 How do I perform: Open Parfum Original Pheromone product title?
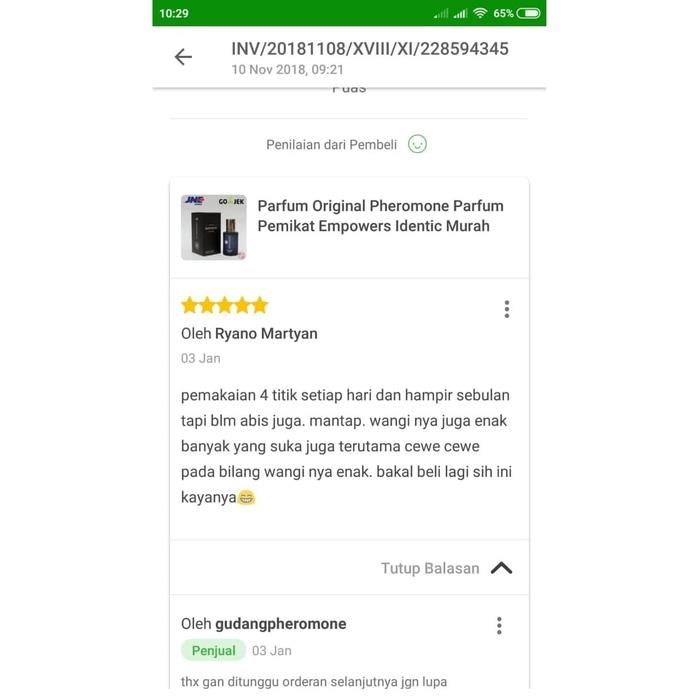tap(380, 216)
